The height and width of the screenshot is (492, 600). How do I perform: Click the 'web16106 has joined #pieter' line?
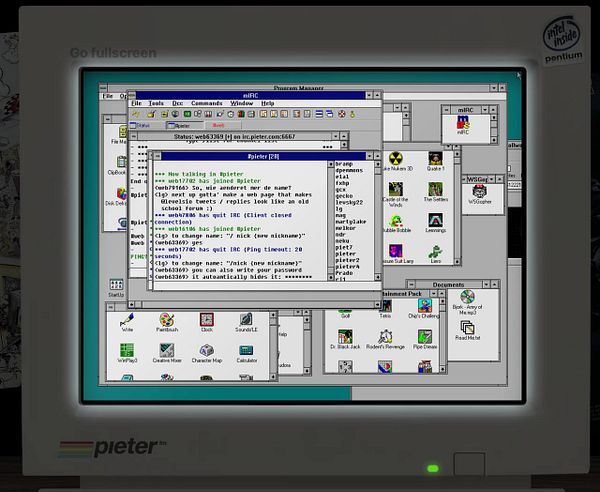207,229
